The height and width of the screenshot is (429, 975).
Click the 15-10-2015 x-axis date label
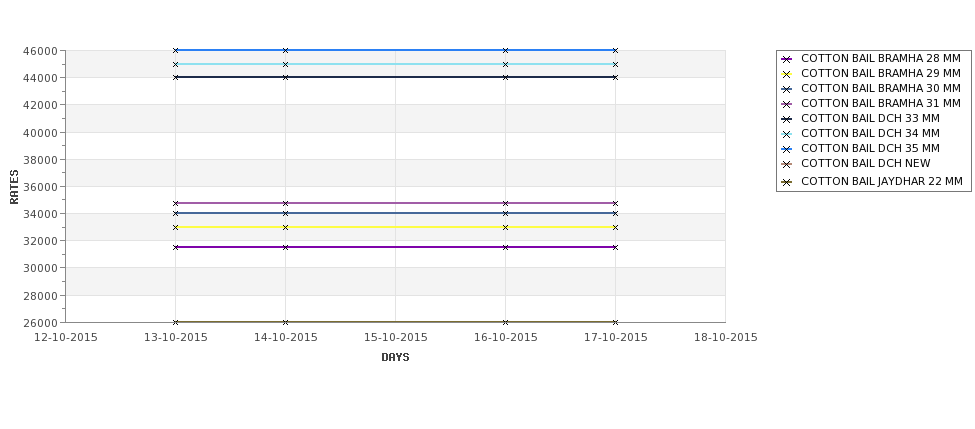(x=395, y=338)
